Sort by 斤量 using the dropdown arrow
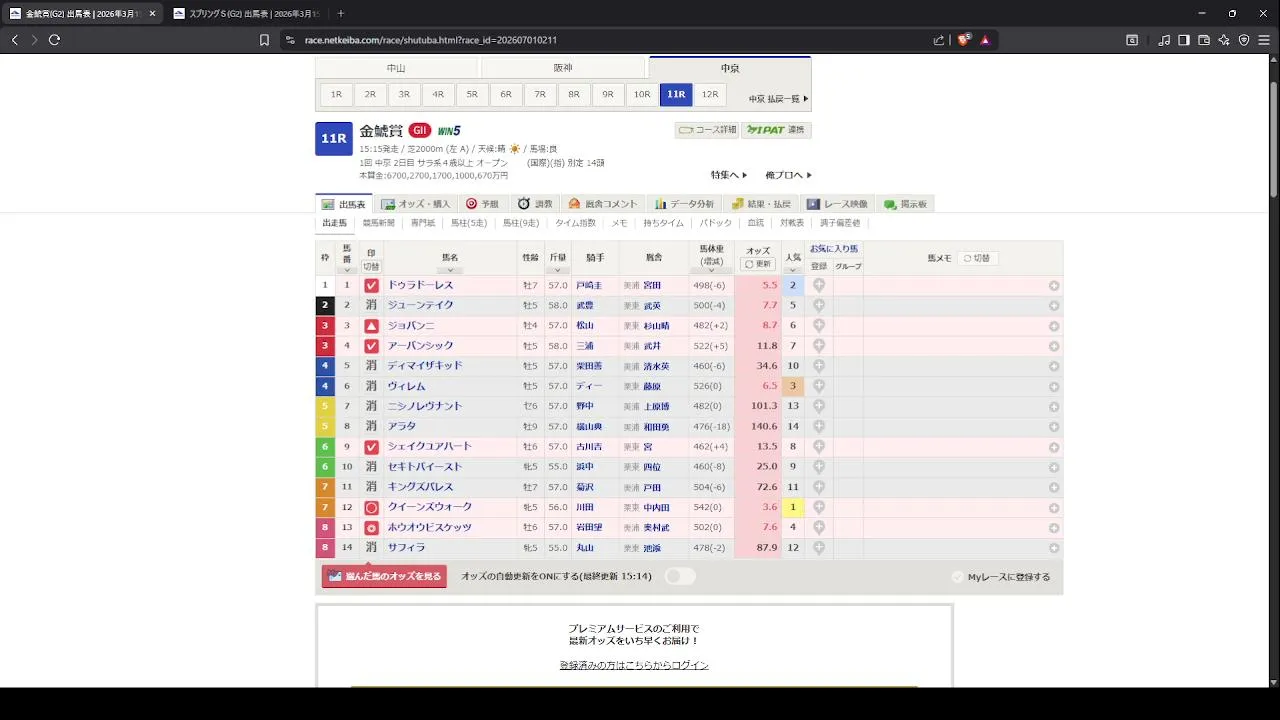This screenshot has height=720, width=1280. (x=557, y=269)
